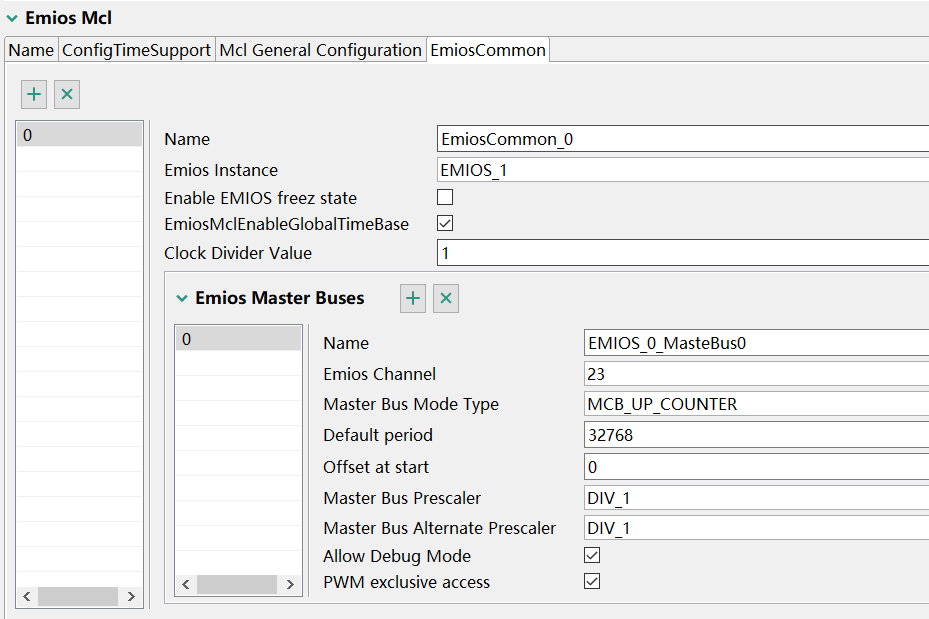Open the Master Bus Prescaler dropdown

click(756, 498)
